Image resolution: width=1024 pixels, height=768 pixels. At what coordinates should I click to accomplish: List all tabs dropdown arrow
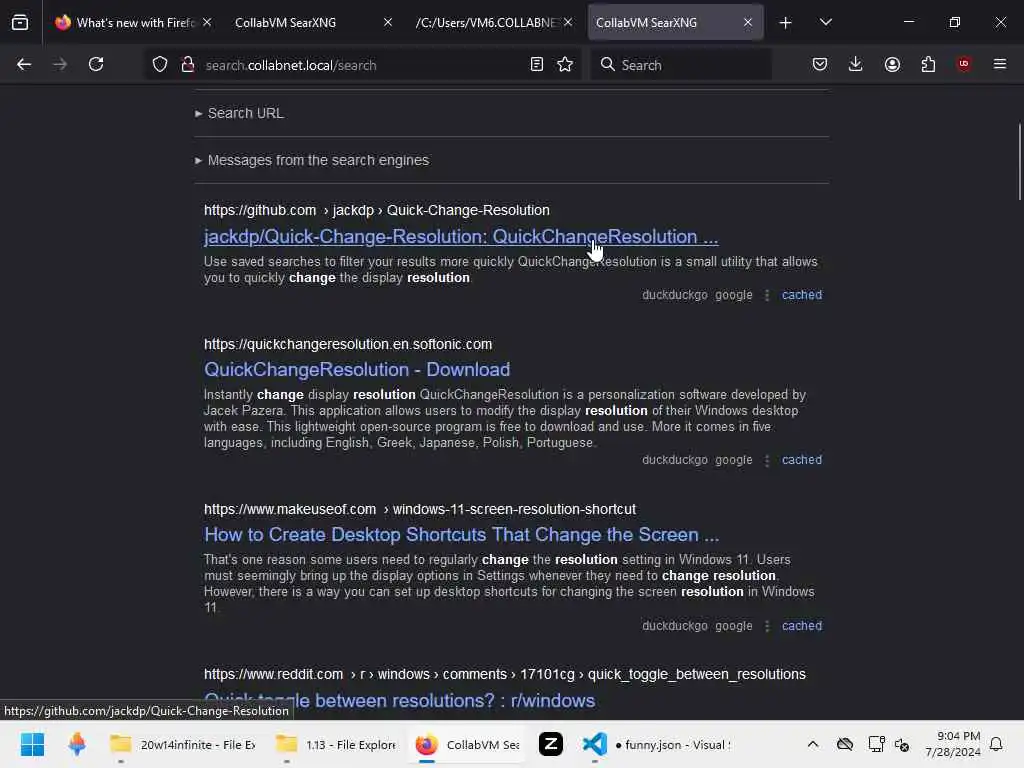pyautogui.click(x=826, y=23)
